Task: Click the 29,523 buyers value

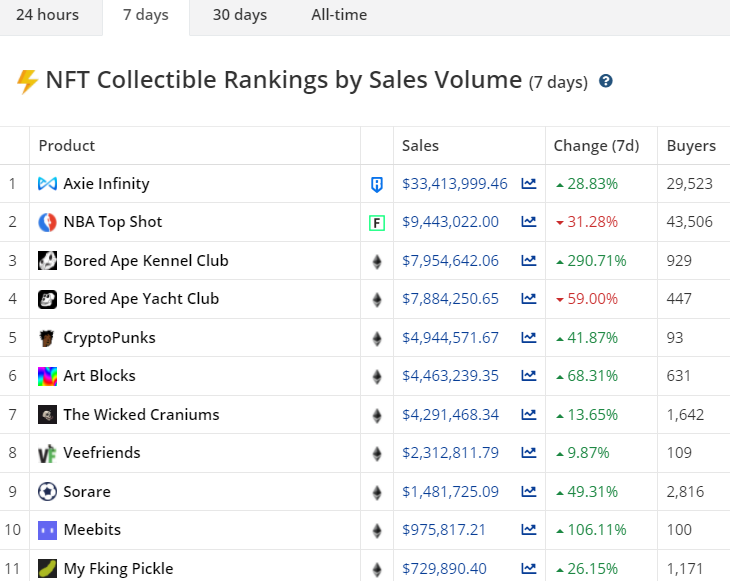Action: pos(689,184)
